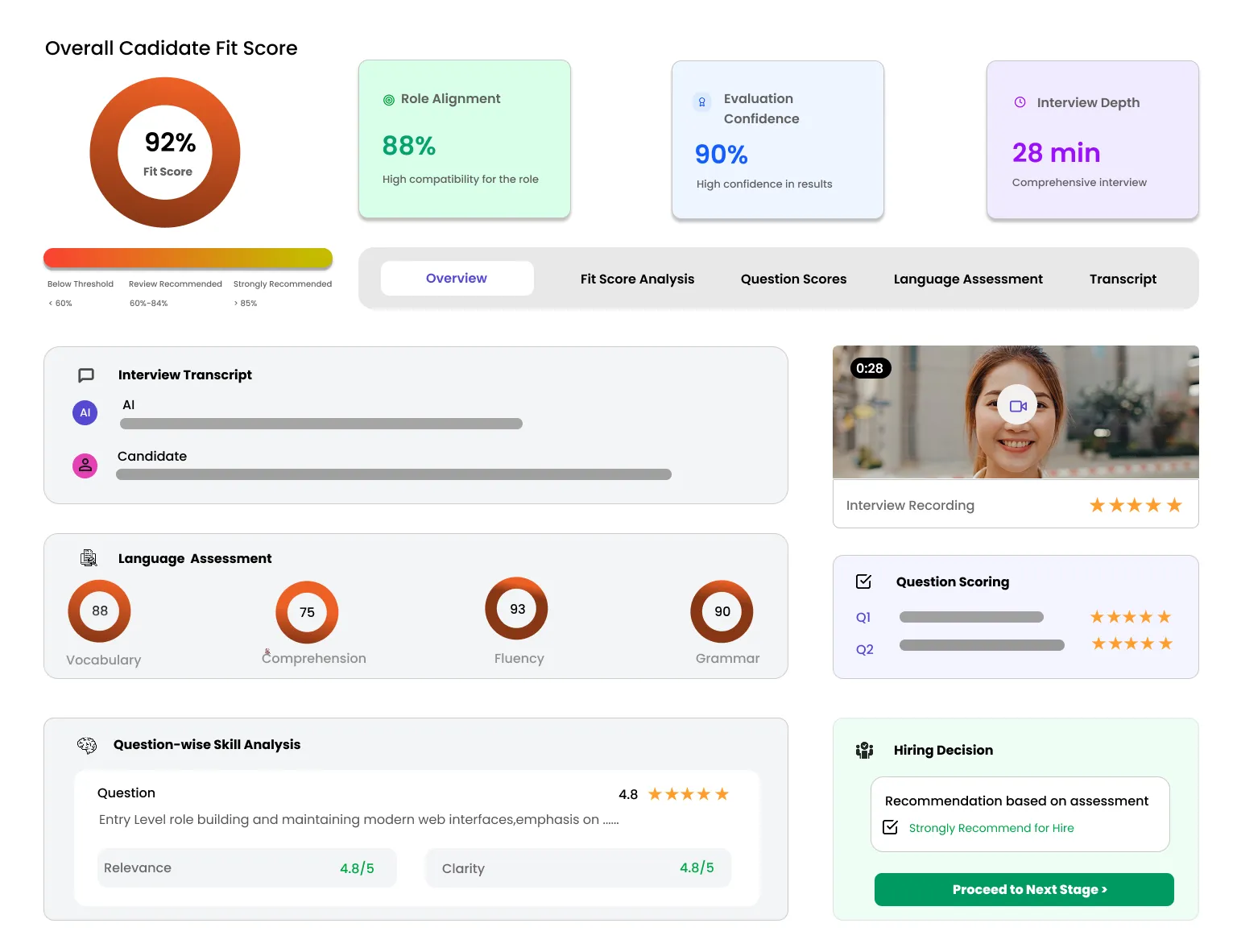Click the video camera icon on the recording
The image size is (1237, 952).
pyautogui.click(x=1016, y=405)
